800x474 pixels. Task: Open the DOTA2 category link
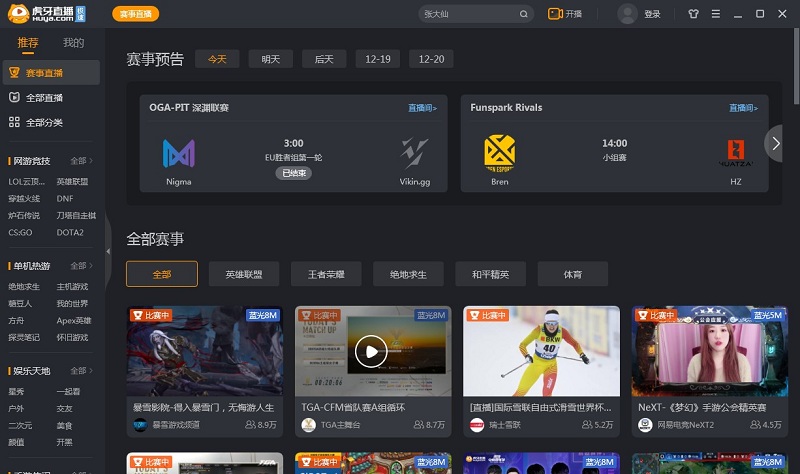point(70,232)
